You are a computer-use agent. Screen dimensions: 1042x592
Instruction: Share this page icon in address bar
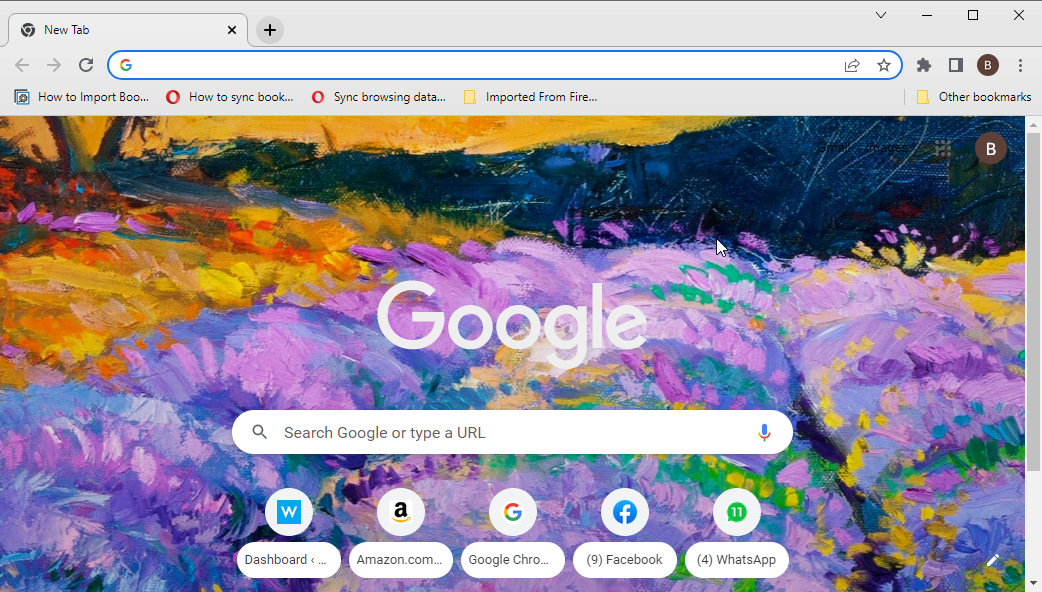pyautogui.click(x=852, y=65)
